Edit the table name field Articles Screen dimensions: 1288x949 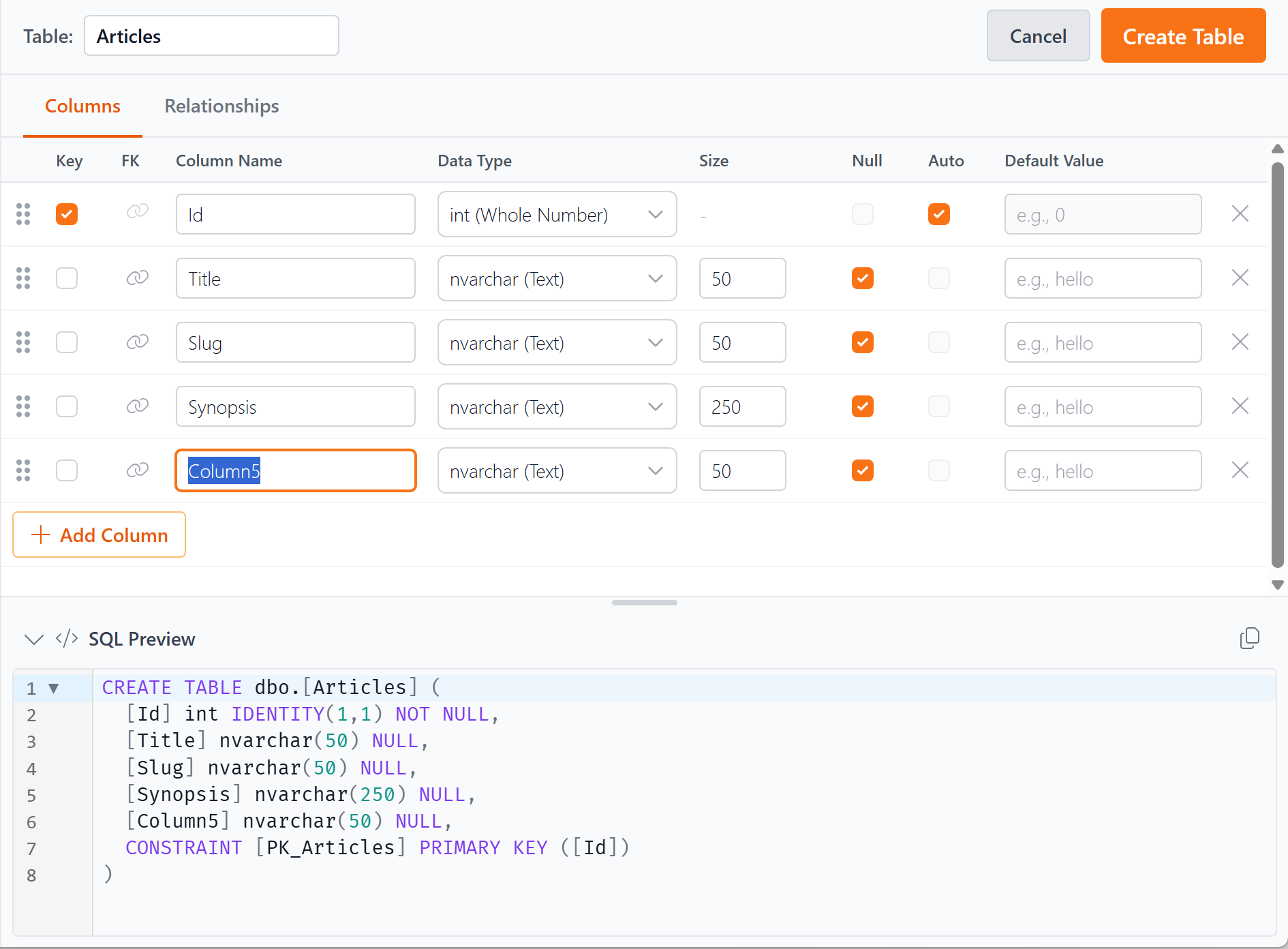click(211, 36)
